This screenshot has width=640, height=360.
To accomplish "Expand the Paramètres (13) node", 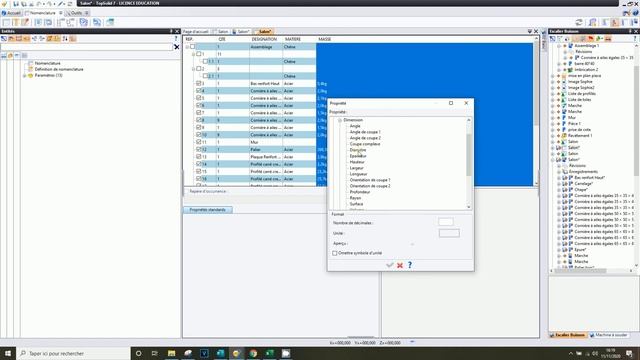I will click(24, 76).
